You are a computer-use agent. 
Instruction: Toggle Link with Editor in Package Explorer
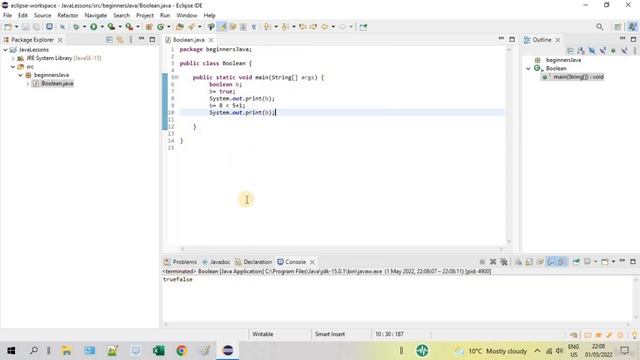tap(120, 40)
